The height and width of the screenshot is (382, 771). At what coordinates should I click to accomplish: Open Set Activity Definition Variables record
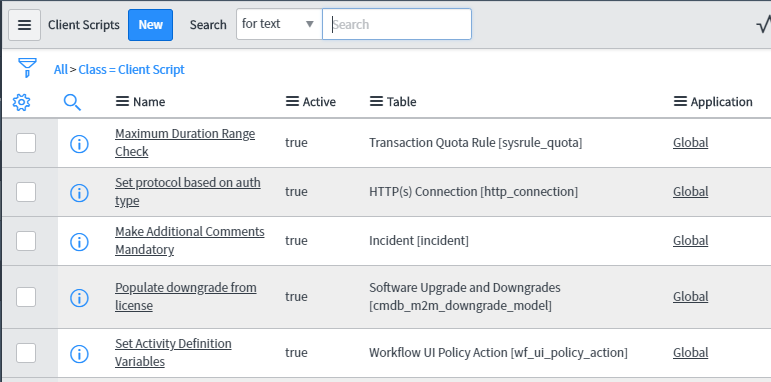coord(173,353)
